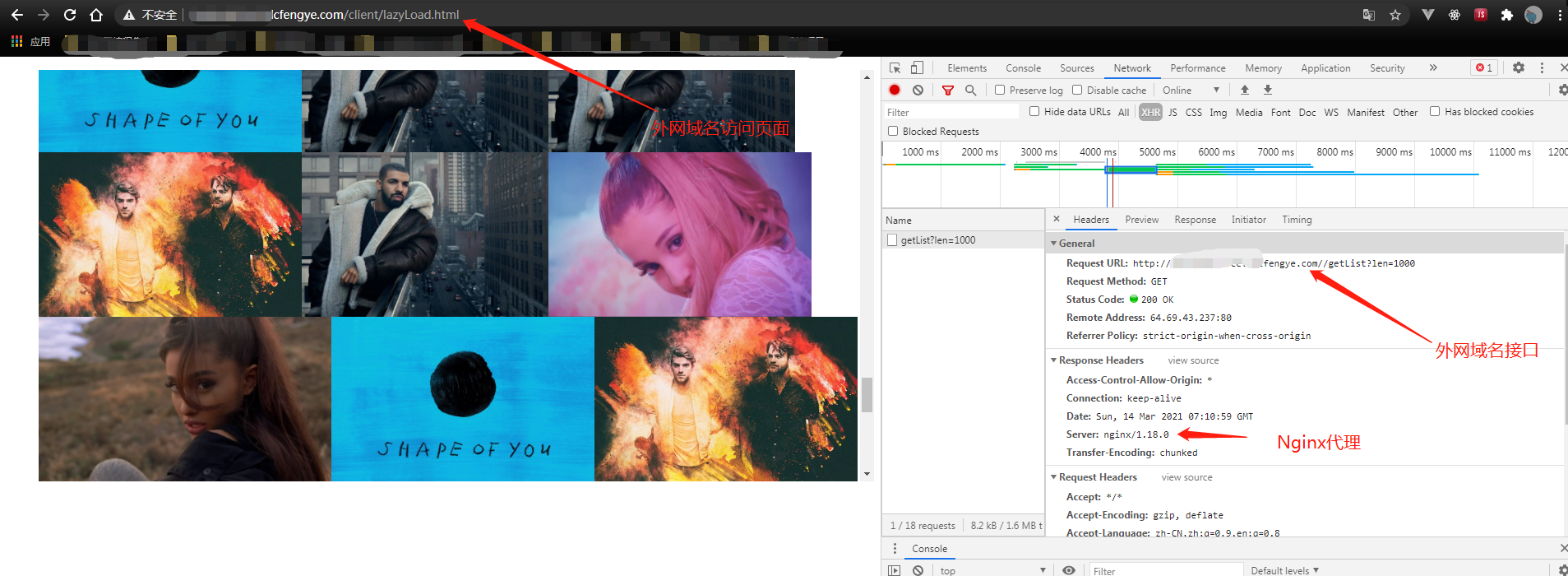
Task: Click the pink-haired singer thumbnail
Action: [x=680, y=234]
